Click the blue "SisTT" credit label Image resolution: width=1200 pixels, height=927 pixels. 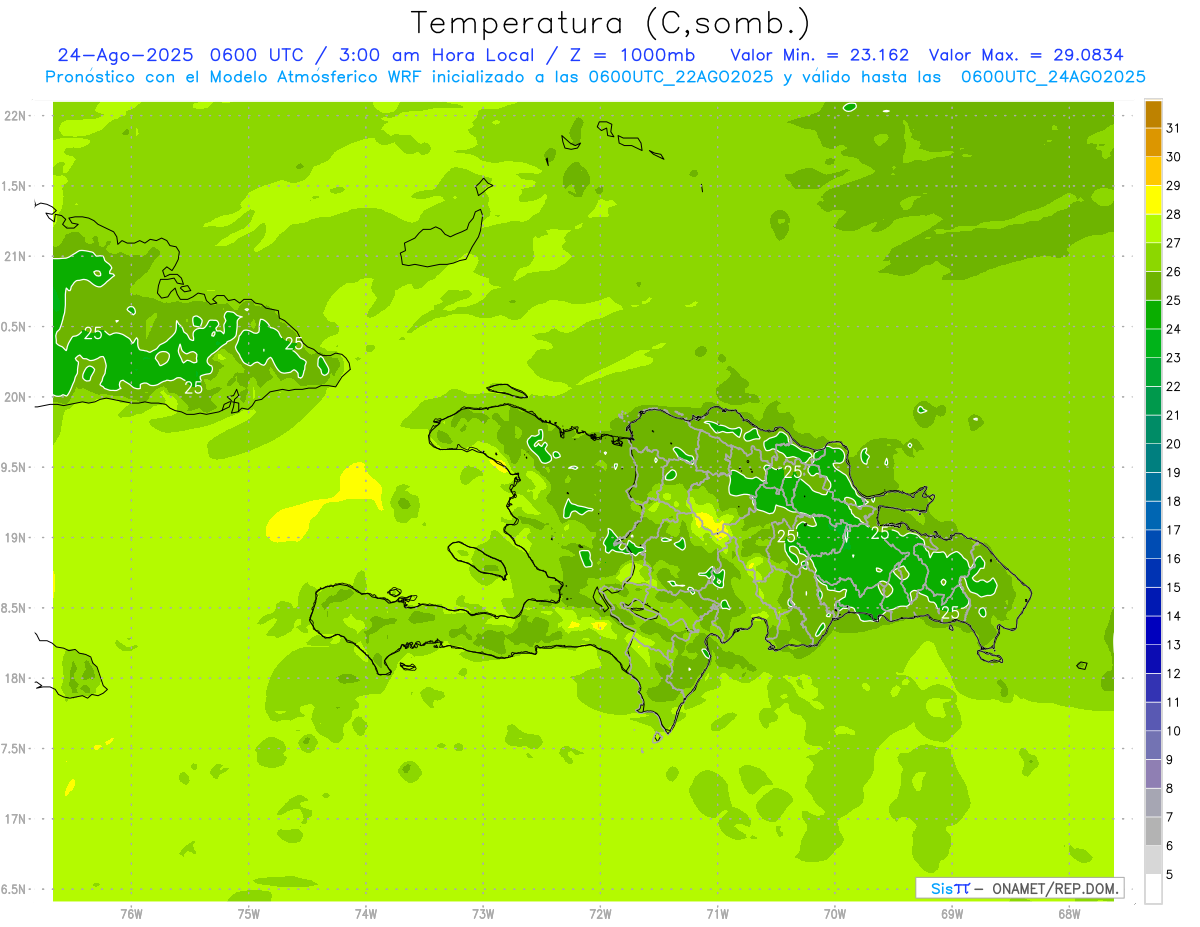[950, 888]
